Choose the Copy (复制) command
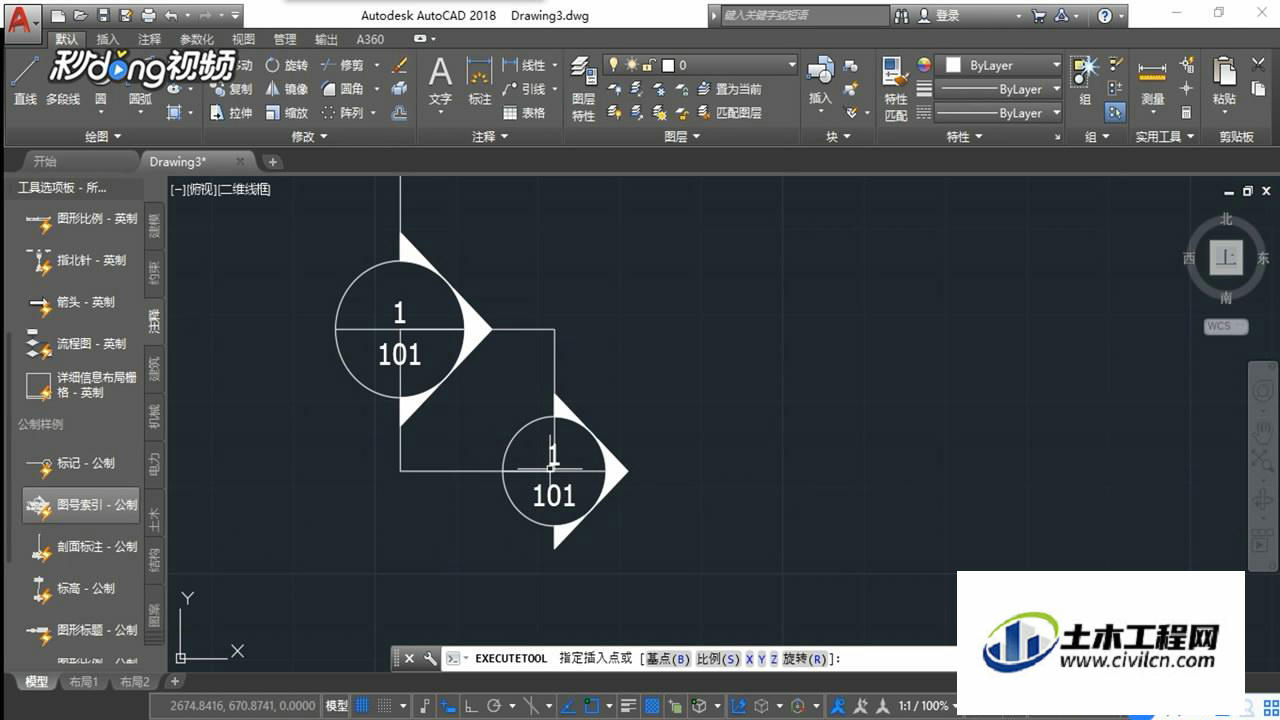Screen dimensions: 1280x720 pyautogui.click(x=232, y=89)
